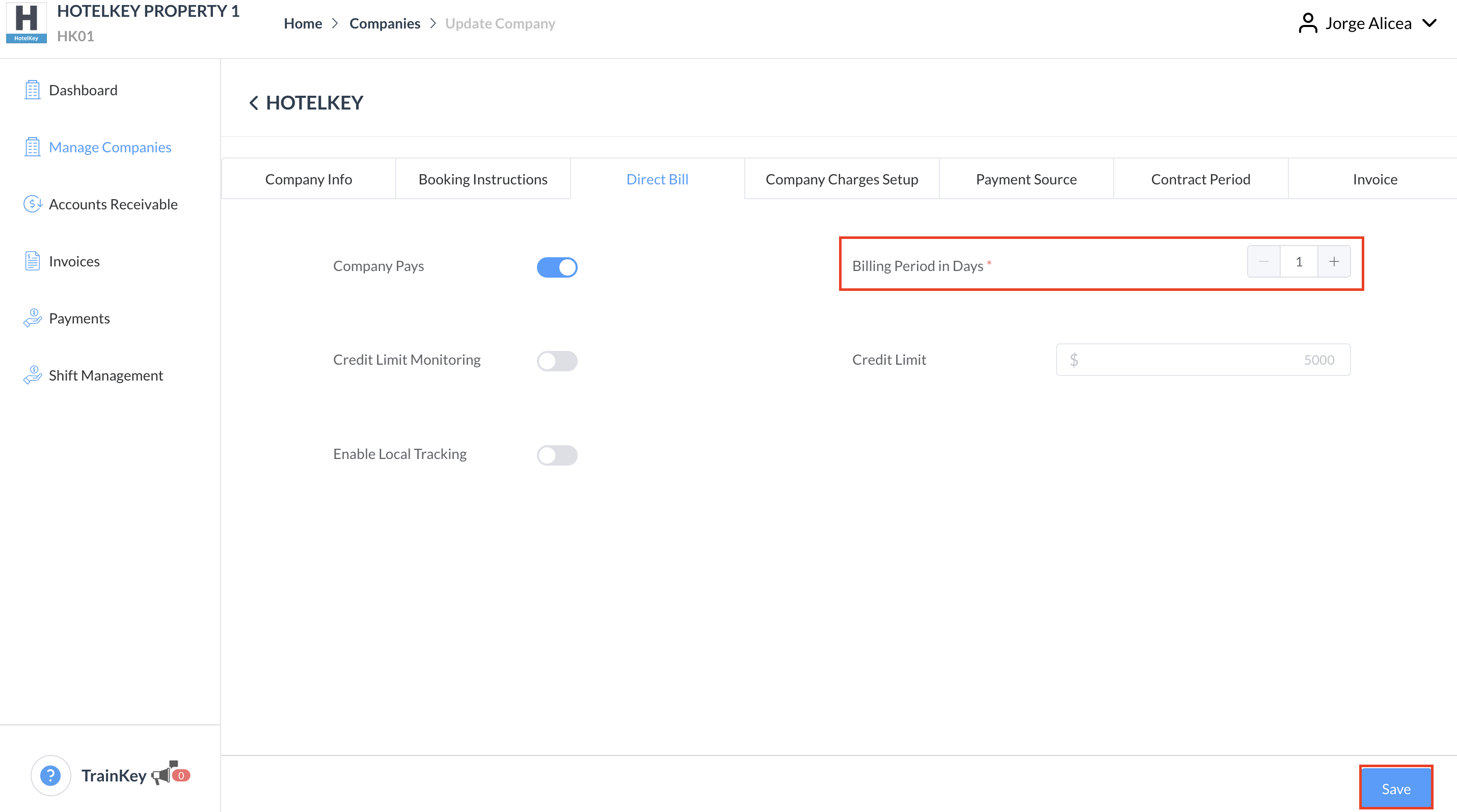This screenshot has width=1457, height=812.
Task: Click the Dashboard sidebar icon
Action: (x=32, y=90)
